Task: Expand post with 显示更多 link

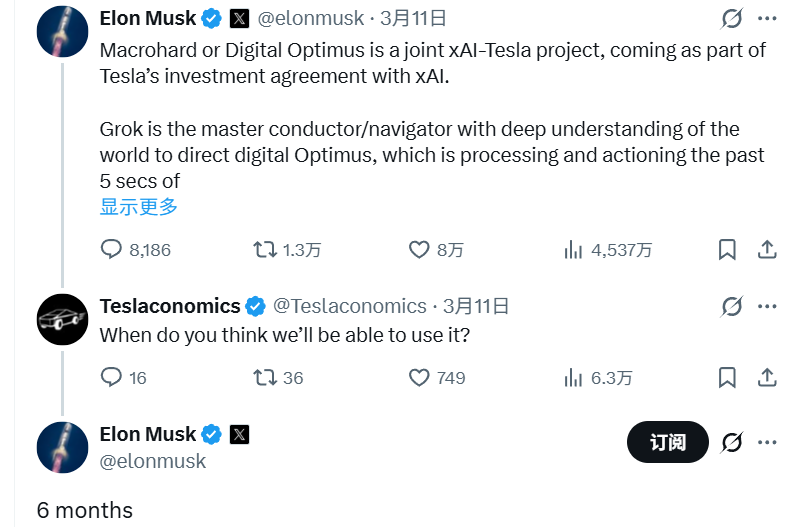Action: click(138, 207)
